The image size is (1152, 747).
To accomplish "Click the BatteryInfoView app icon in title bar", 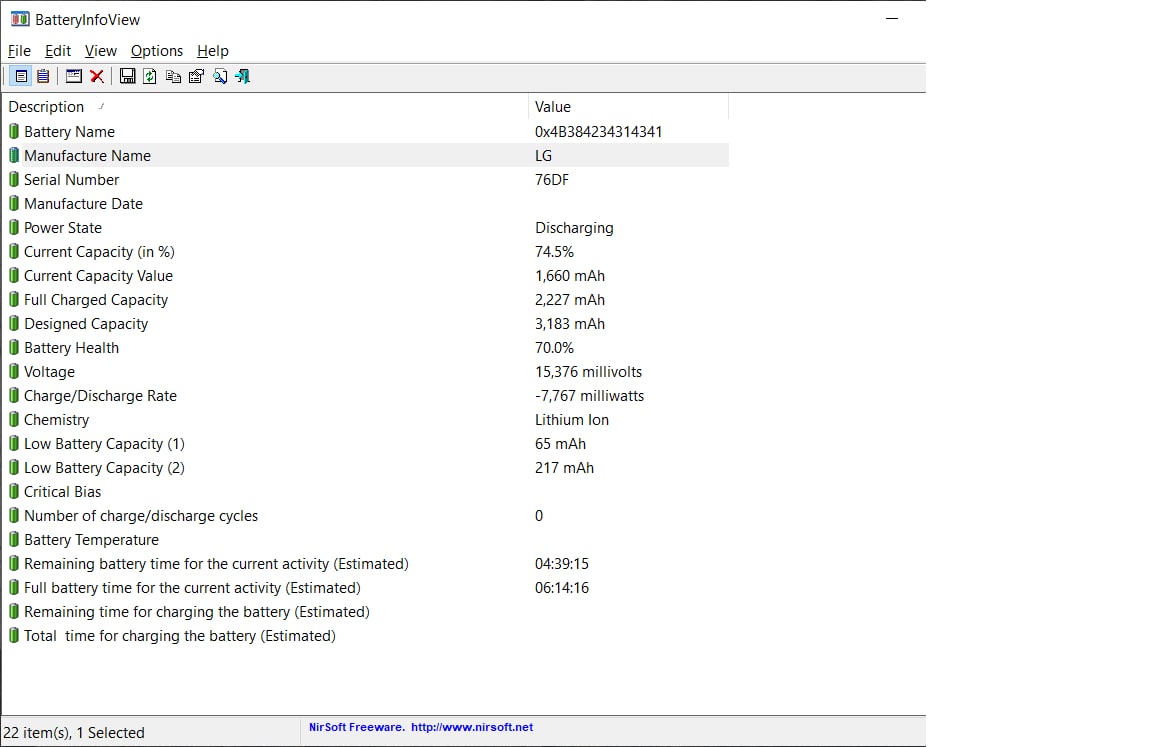I will (x=20, y=19).
